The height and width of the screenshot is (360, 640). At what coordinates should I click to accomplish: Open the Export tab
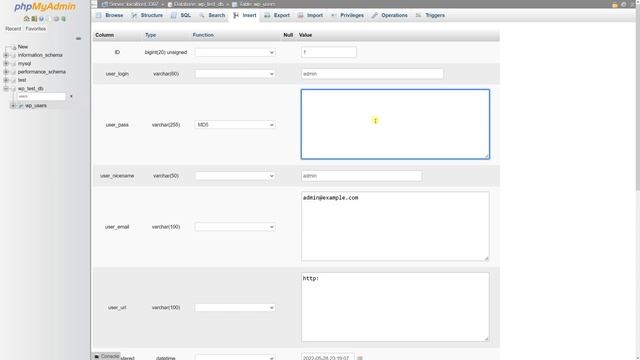tap(277, 15)
